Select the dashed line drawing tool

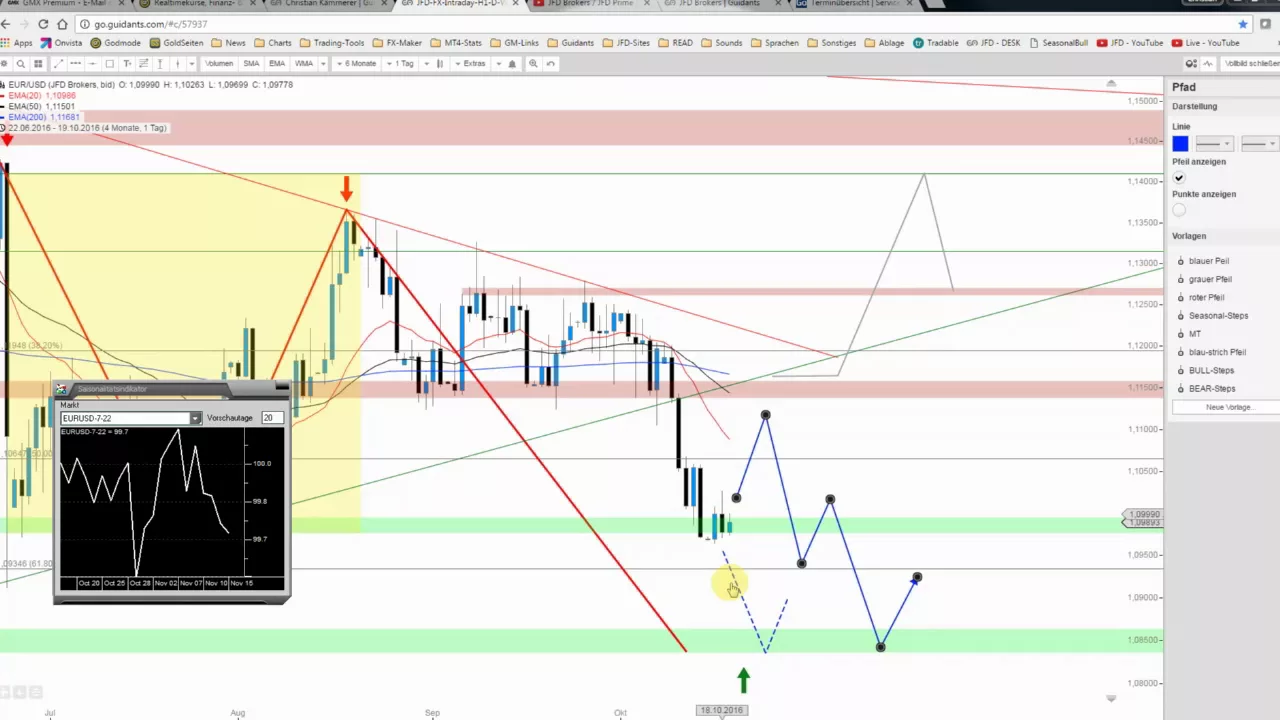pyautogui.click(x=76, y=63)
